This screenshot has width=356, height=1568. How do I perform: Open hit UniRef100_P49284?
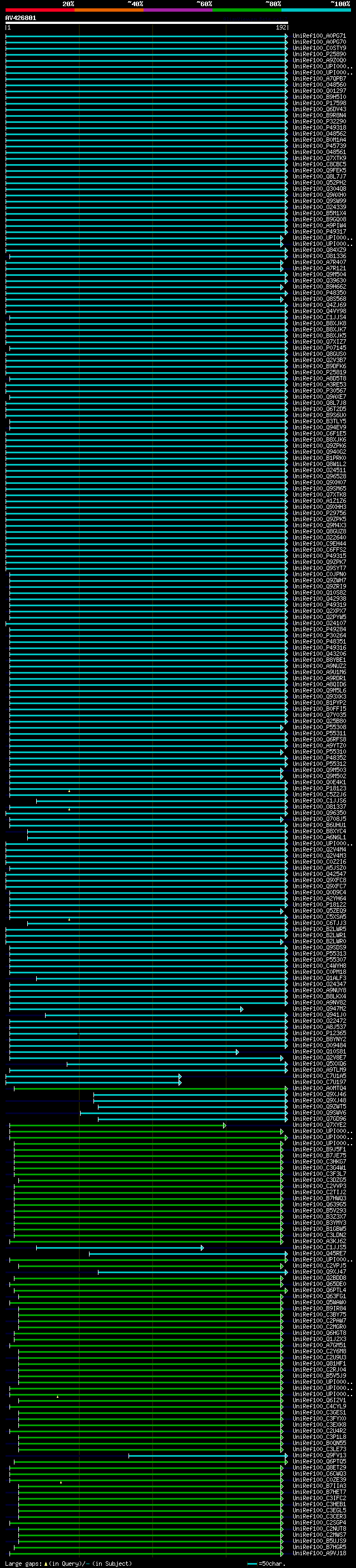pos(319,630)
